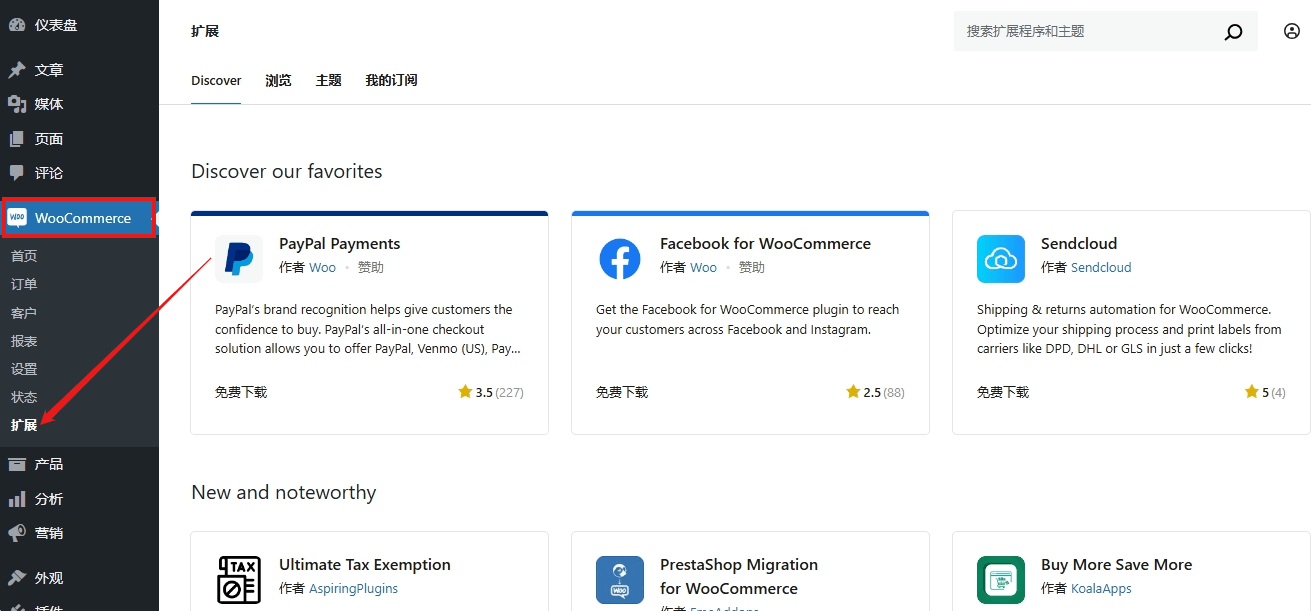1311x611 pixels.
Task: Open the Buy More Save More title
Action: click(1117, 564)
